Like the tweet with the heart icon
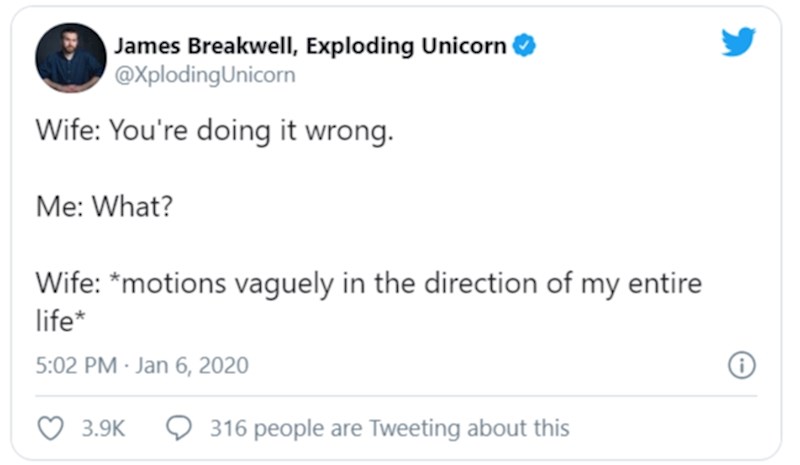The image size is (800, 465). pos(50,428)
